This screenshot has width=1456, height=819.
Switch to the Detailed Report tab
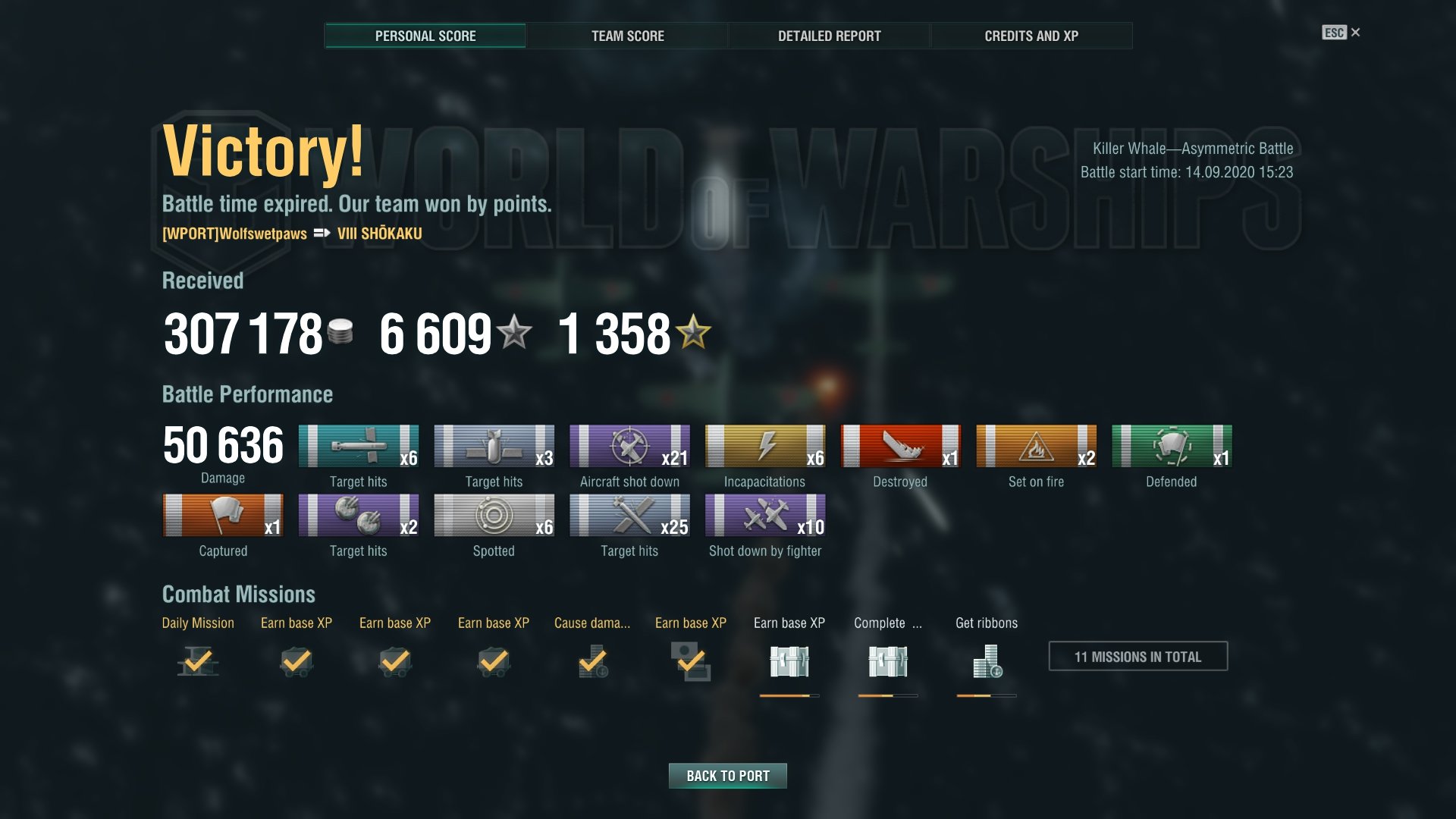coord(829,36)
